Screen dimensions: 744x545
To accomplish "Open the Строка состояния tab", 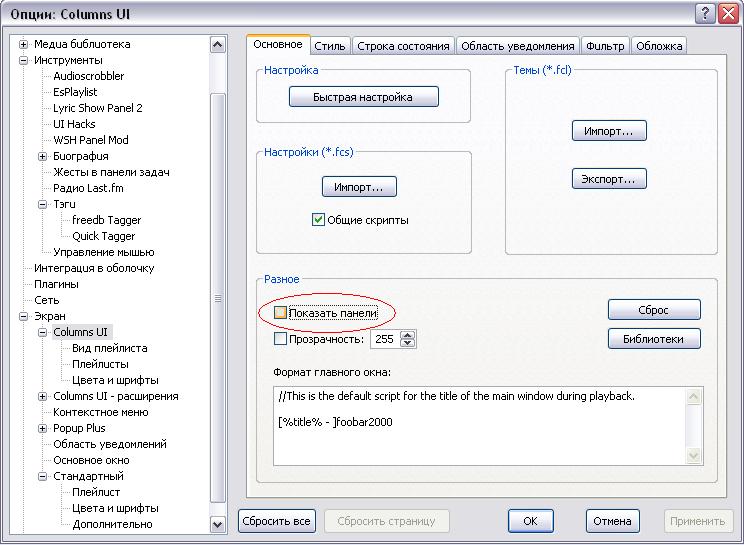I will [404, 46].
